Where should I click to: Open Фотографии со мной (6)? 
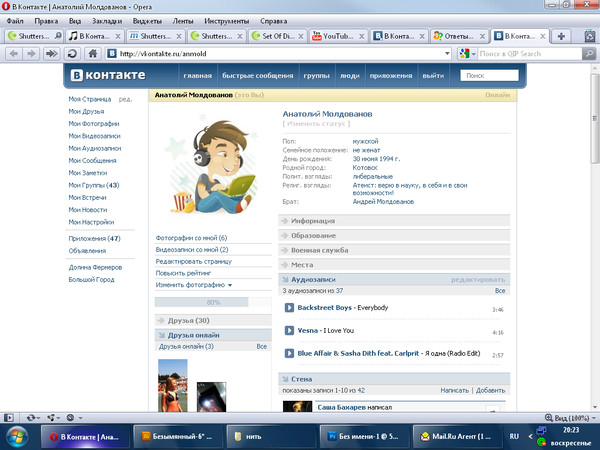(191, 238)
